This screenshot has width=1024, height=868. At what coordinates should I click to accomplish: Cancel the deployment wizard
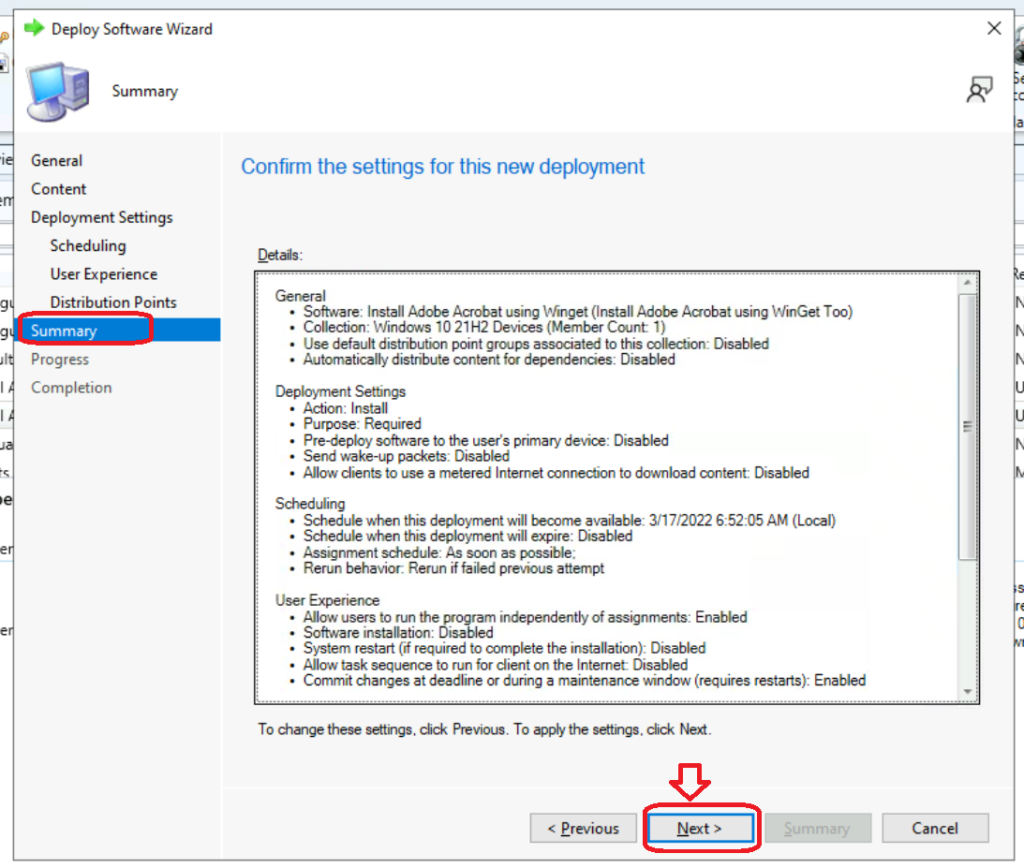(x=935, y=828)
